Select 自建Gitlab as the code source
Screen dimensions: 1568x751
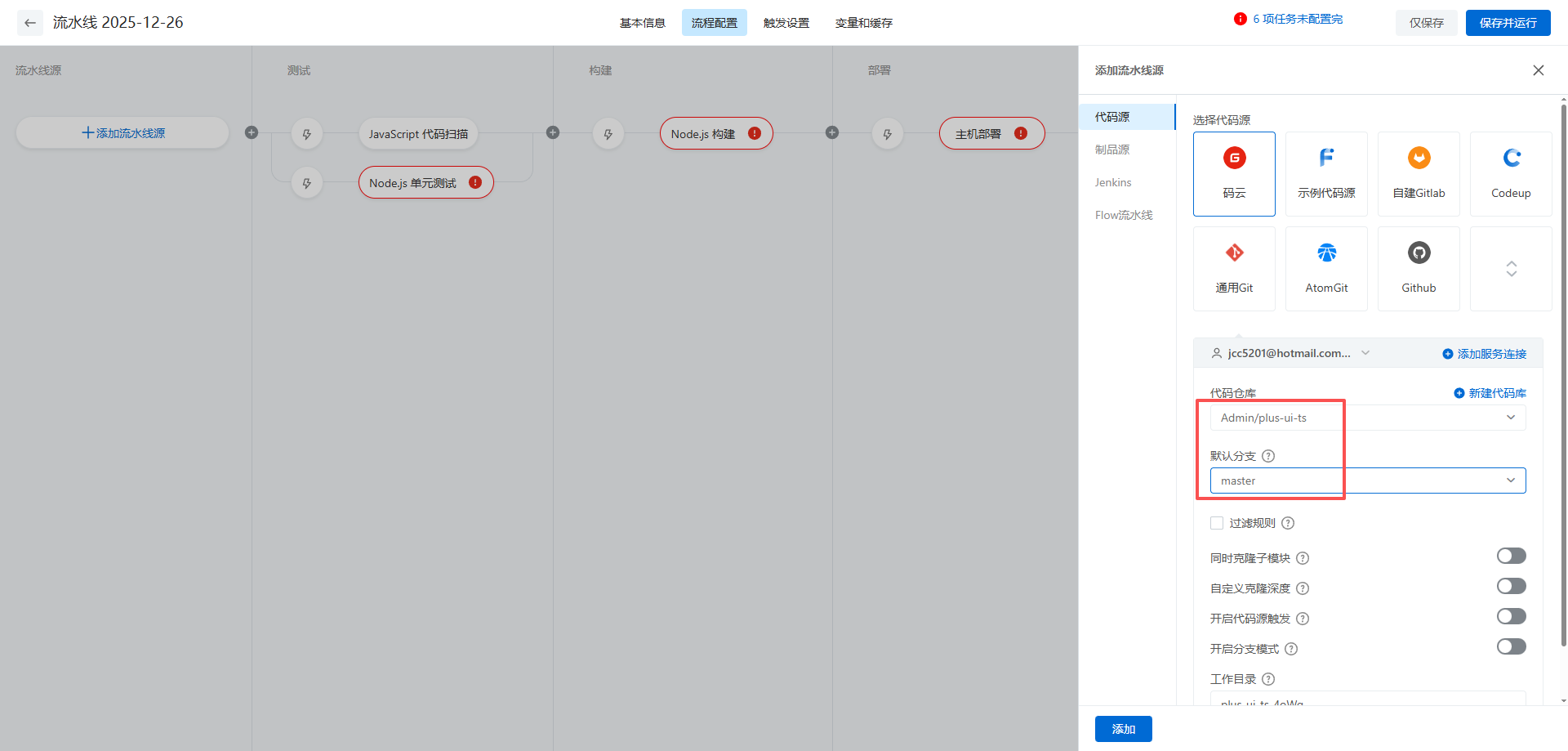point(1419,174)
